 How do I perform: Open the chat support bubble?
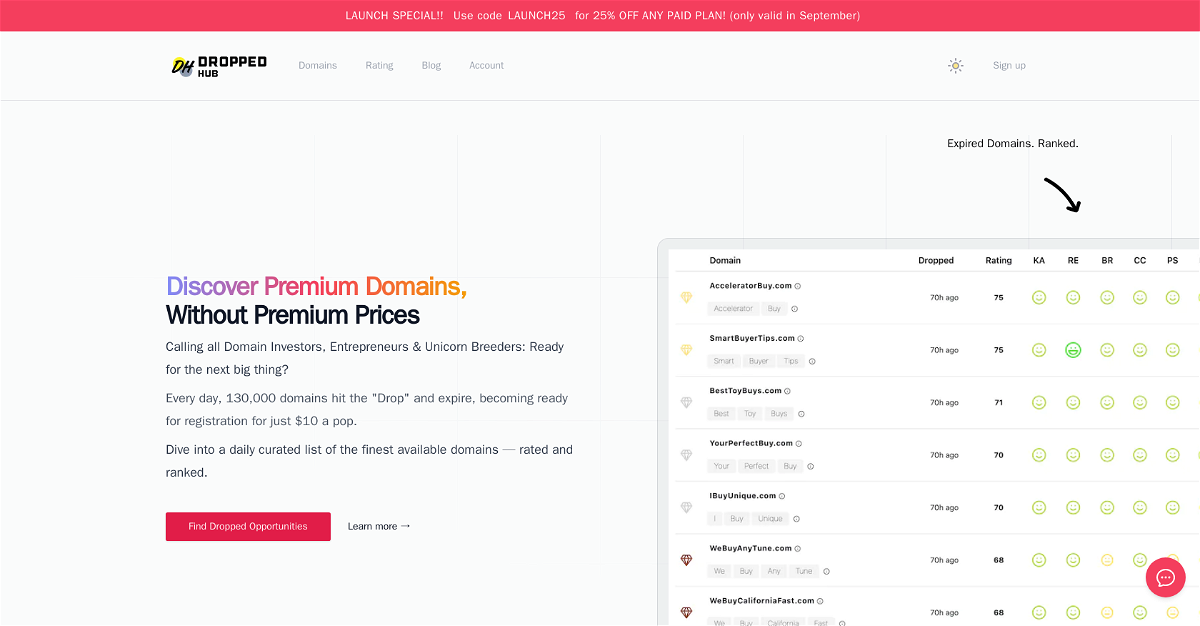pyautogui.click(x=1165, y=577)
